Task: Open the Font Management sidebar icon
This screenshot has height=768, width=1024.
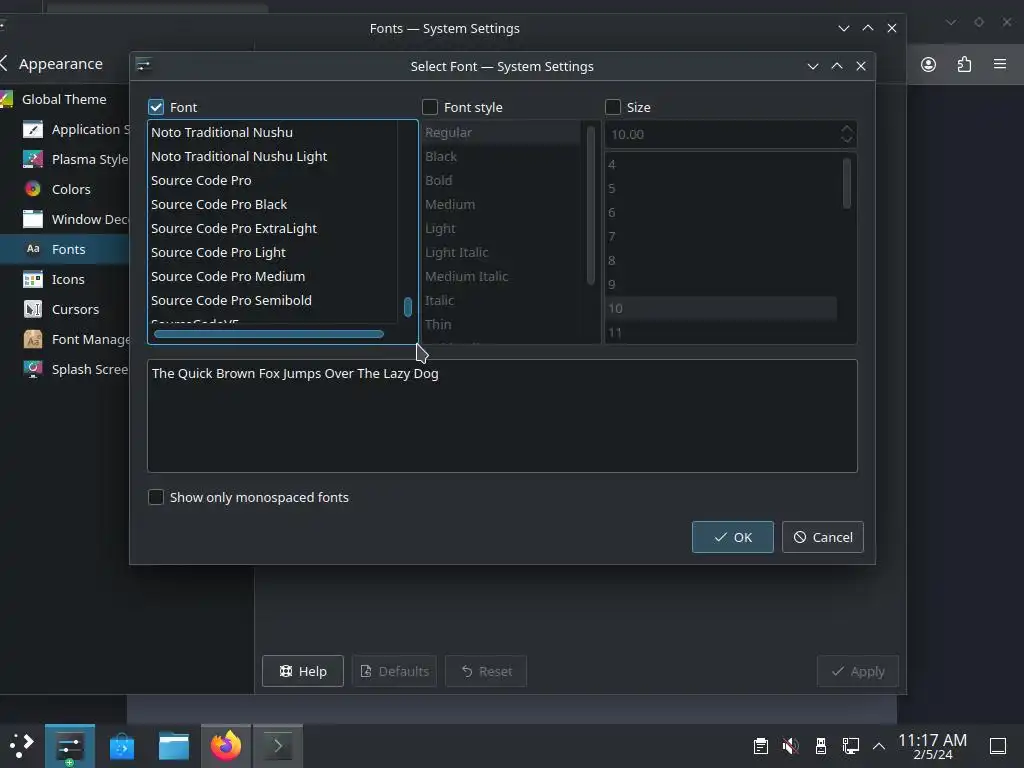Action: (x=33, y=340)
